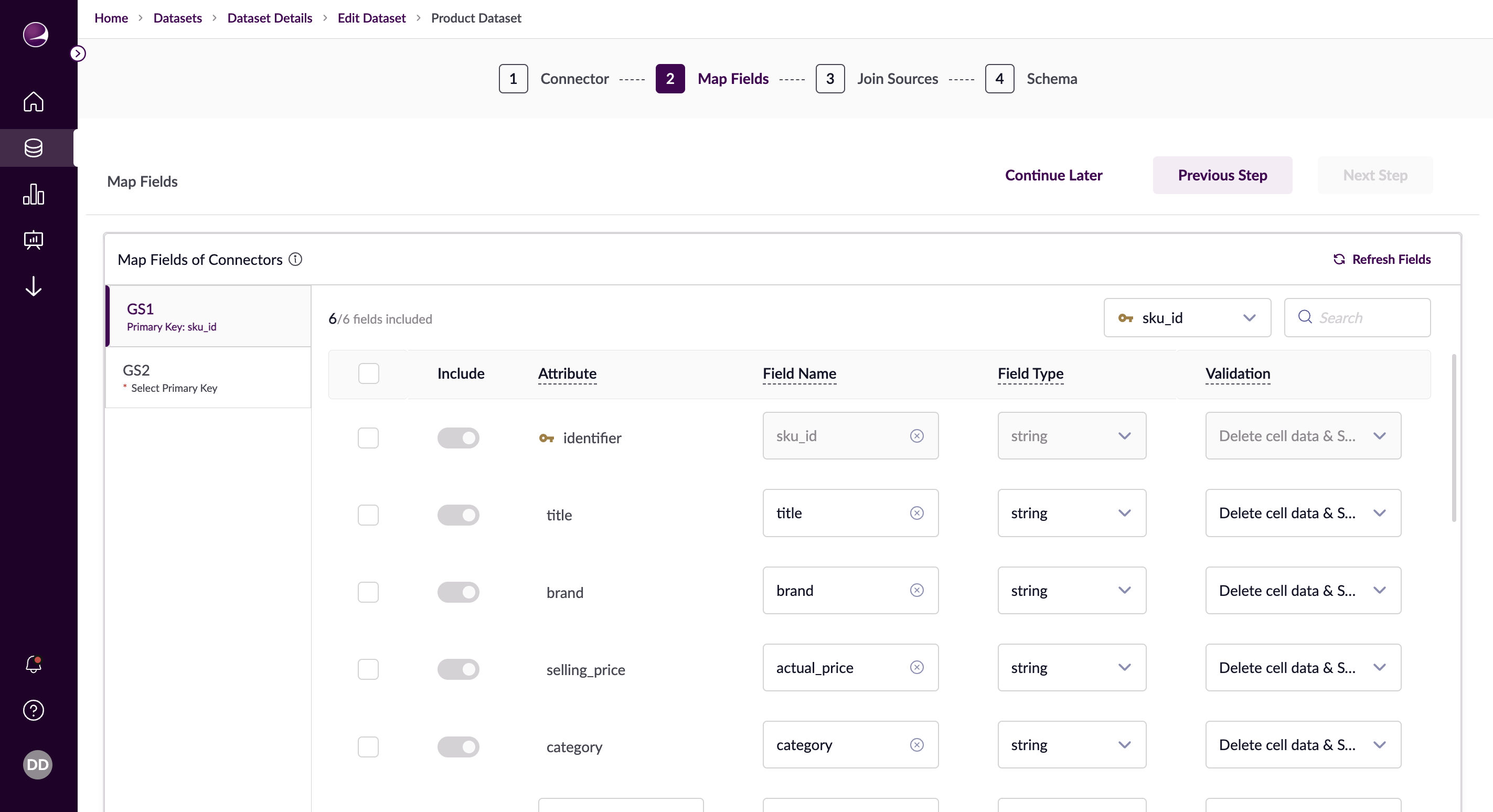Screen dimensions: 1493x812
Task: Open the sku_id primary key dropdown
Action: 1187,317
